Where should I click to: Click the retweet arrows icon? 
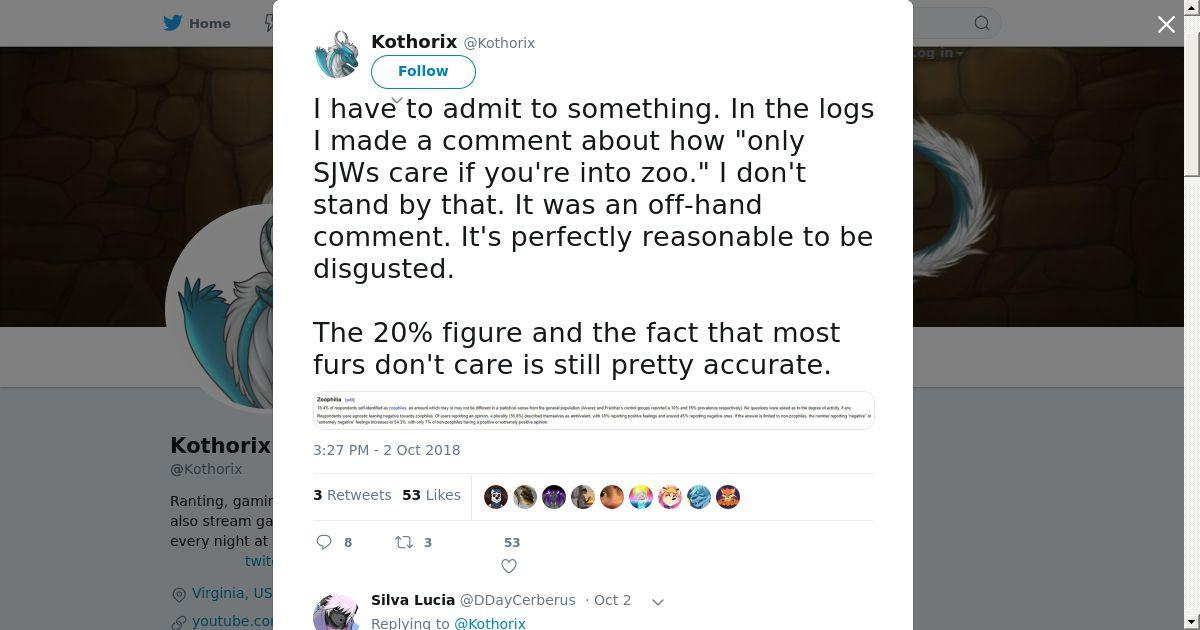click(x=404, y=542)
